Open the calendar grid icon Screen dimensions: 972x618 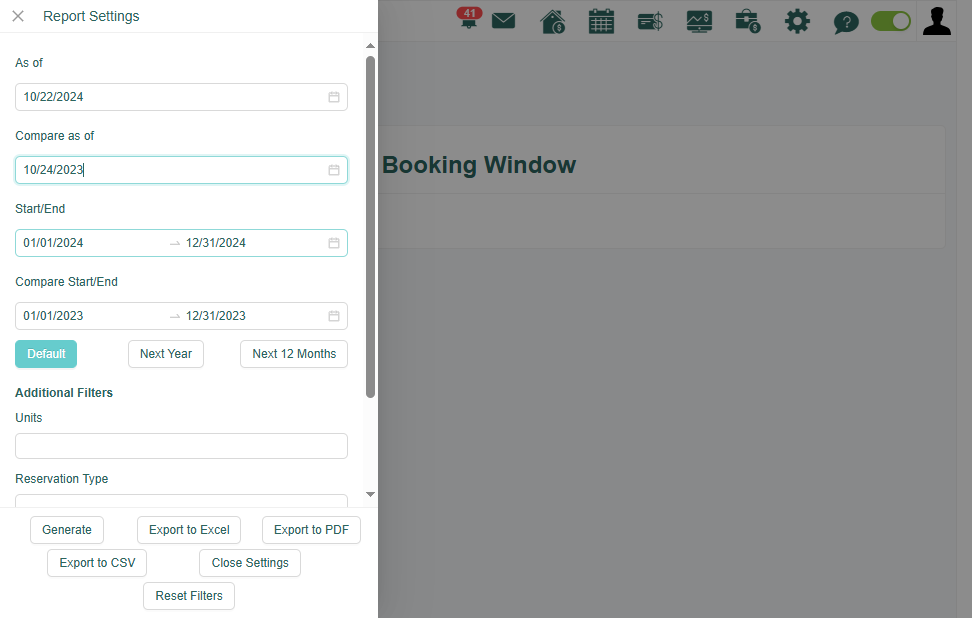click(601, 22)
